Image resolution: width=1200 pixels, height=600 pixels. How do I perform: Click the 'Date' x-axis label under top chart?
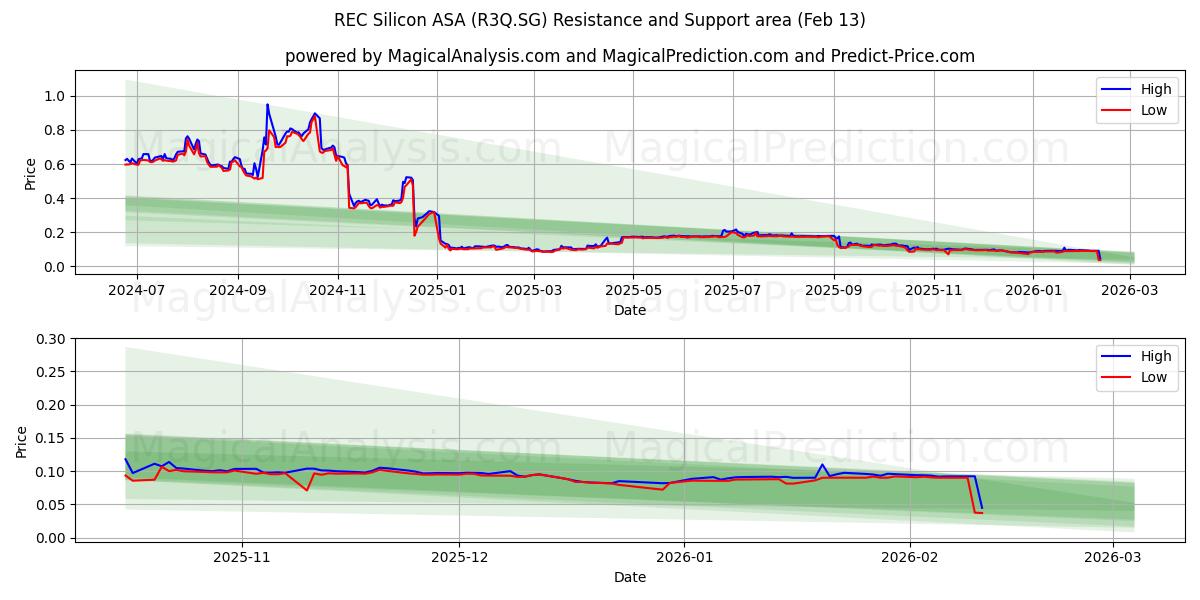coord(630,310)
